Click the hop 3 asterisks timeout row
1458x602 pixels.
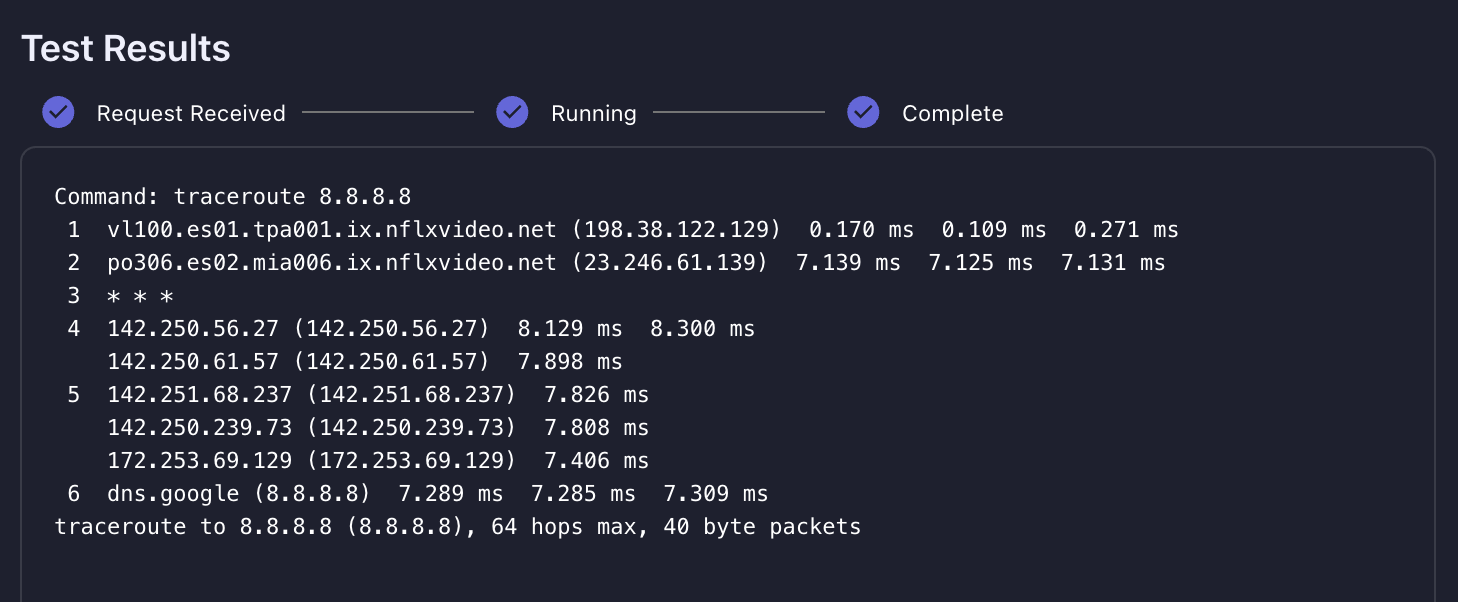point(140,296)
